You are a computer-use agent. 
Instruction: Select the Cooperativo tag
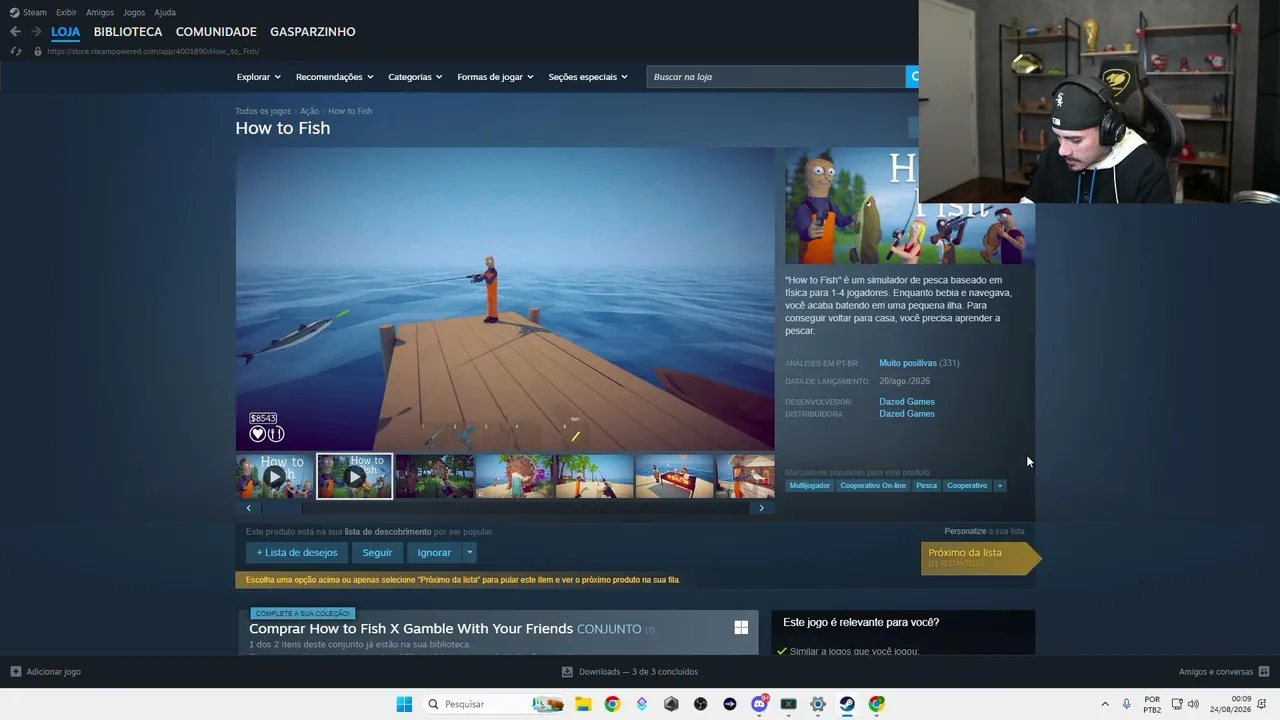point(967,486)
